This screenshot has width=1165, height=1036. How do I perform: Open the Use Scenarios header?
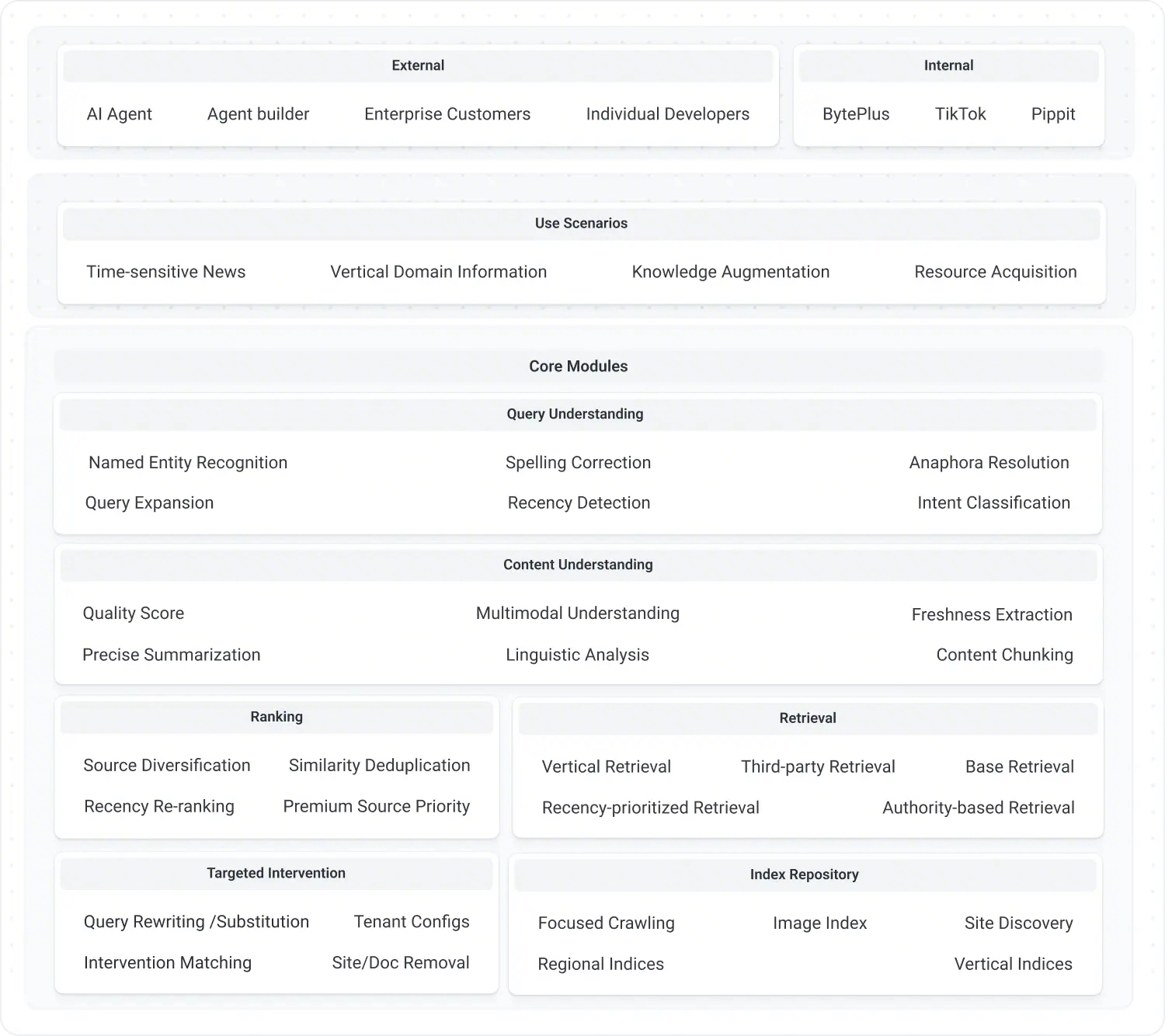(x=581, y=224)
